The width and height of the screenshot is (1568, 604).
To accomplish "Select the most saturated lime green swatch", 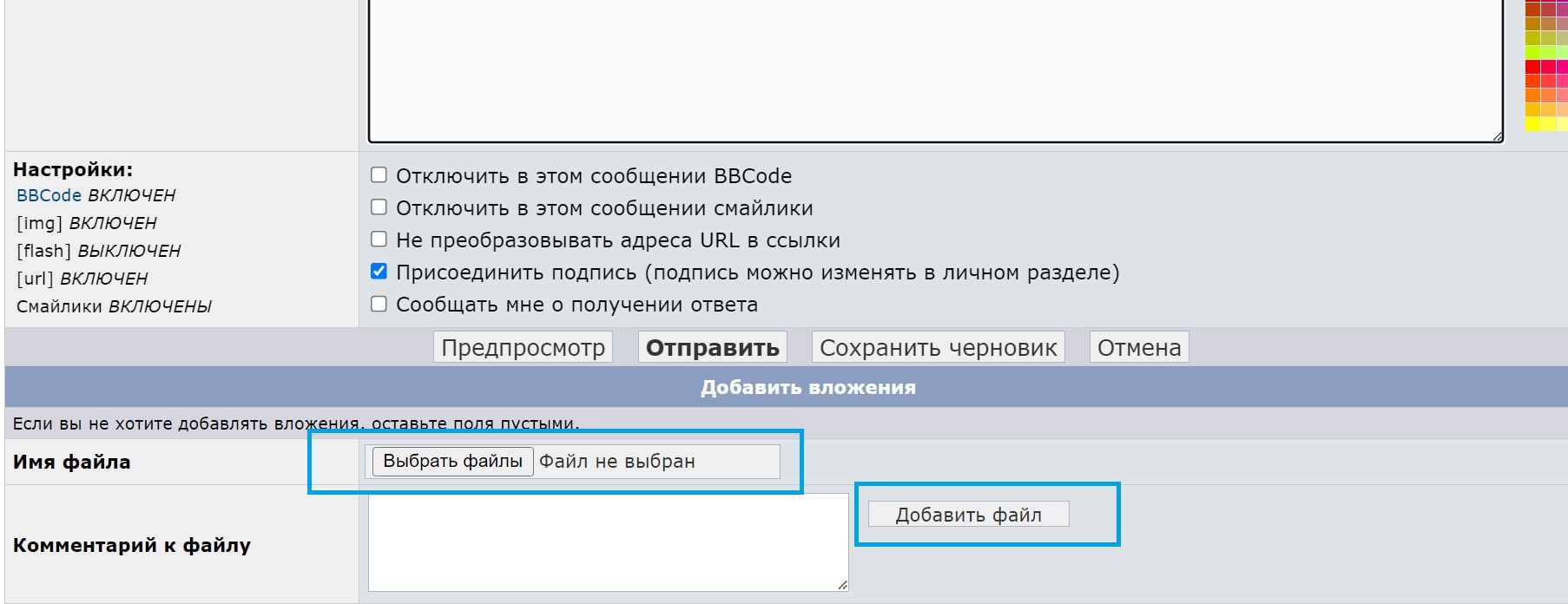I will (1532, 53).
